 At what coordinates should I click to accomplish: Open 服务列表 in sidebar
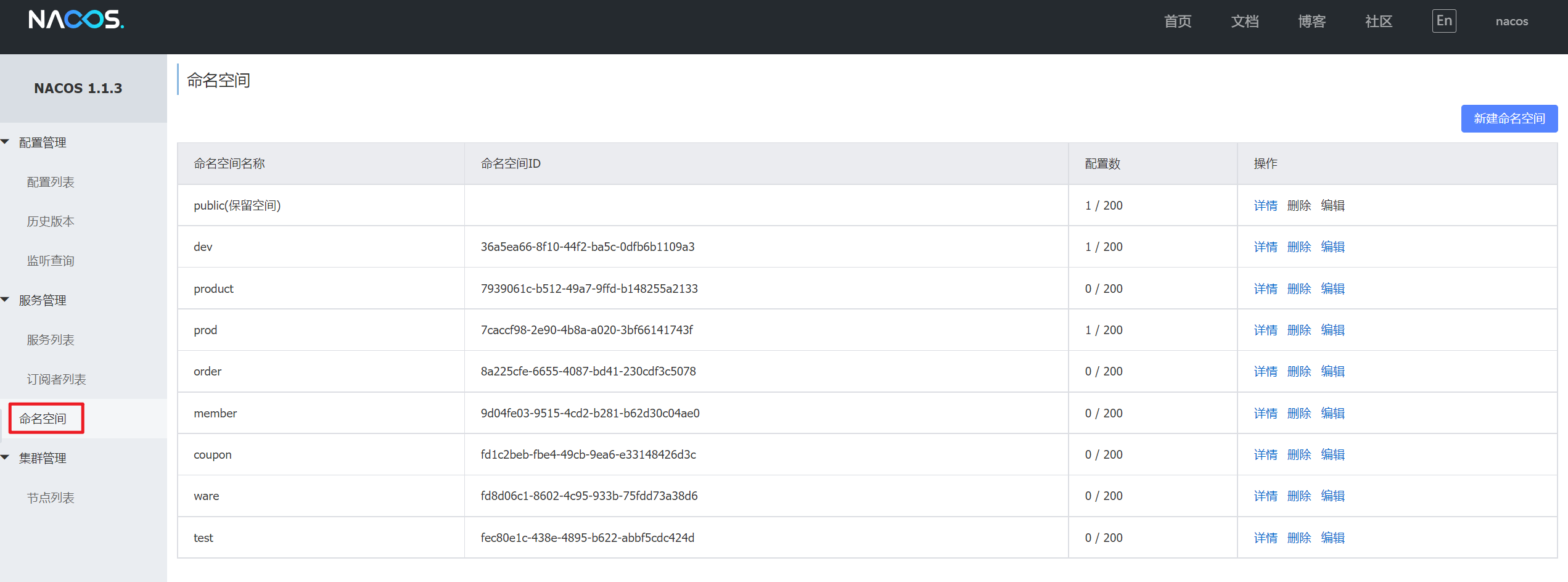pos(51,340)
